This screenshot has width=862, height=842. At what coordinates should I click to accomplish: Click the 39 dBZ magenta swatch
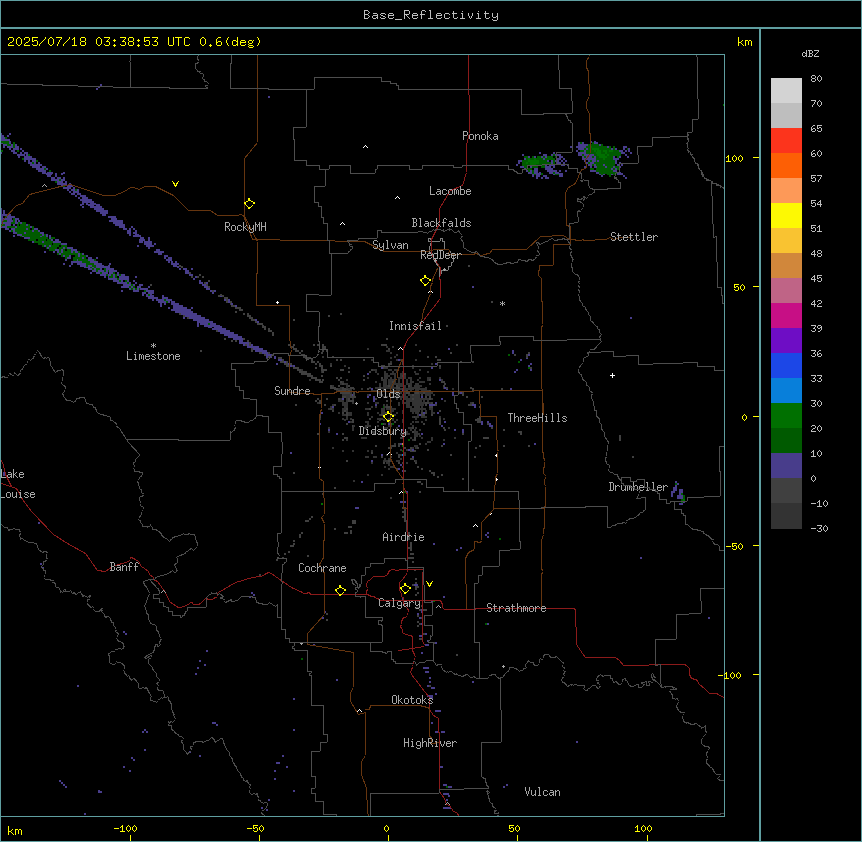tap(786, 315)
